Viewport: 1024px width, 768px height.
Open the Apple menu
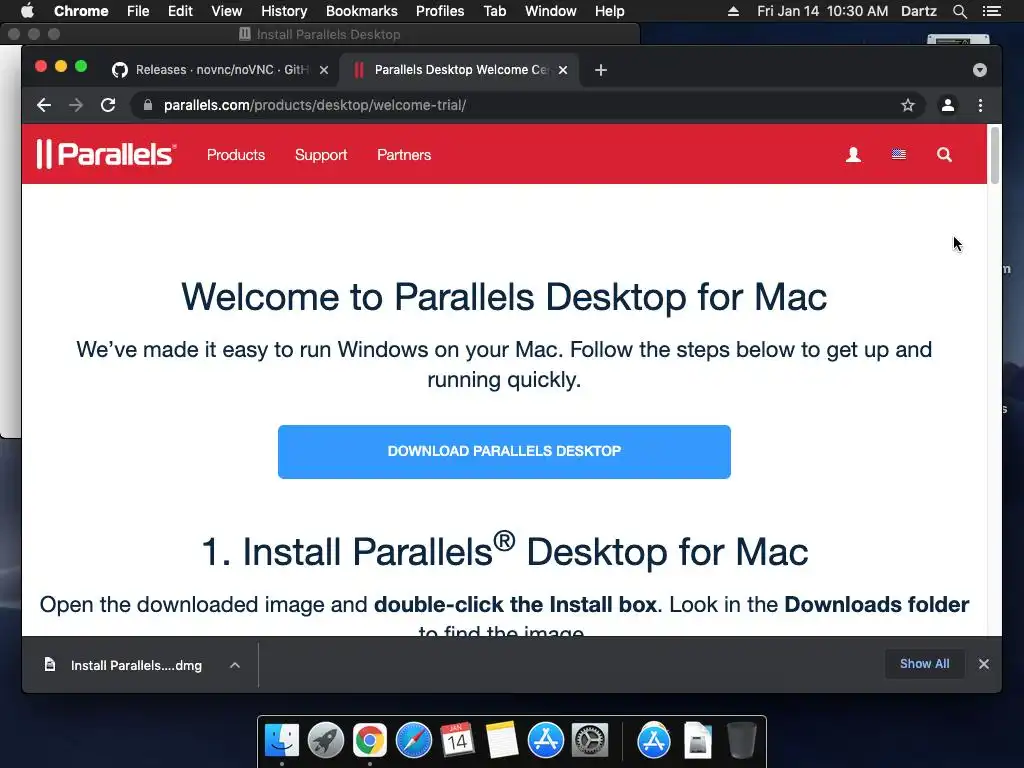pos(27,11)
